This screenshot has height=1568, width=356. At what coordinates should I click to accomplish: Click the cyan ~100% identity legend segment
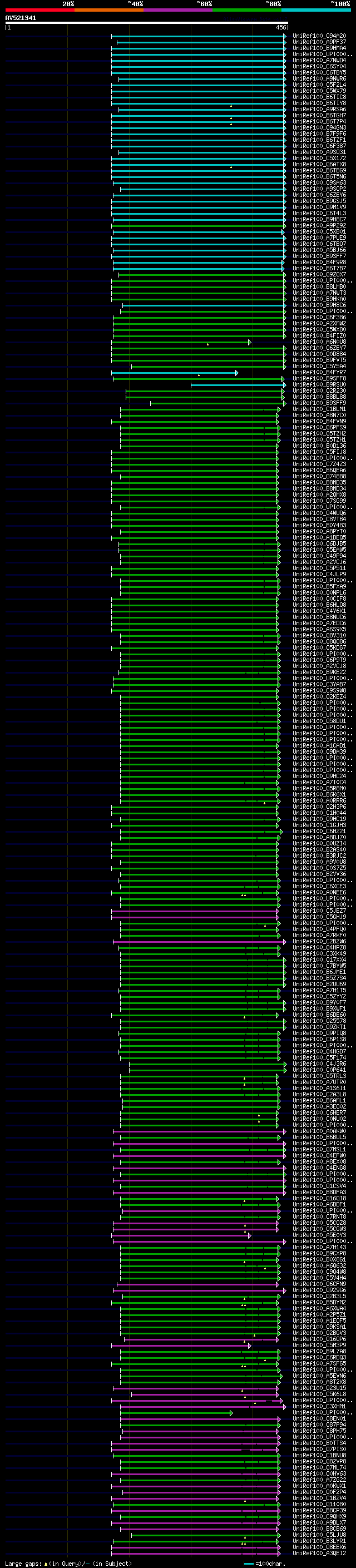316,10
